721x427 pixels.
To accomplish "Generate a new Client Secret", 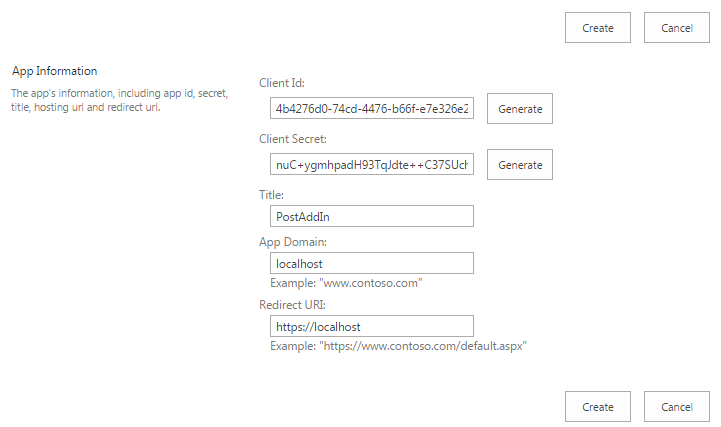I will [x=520, y=164].
